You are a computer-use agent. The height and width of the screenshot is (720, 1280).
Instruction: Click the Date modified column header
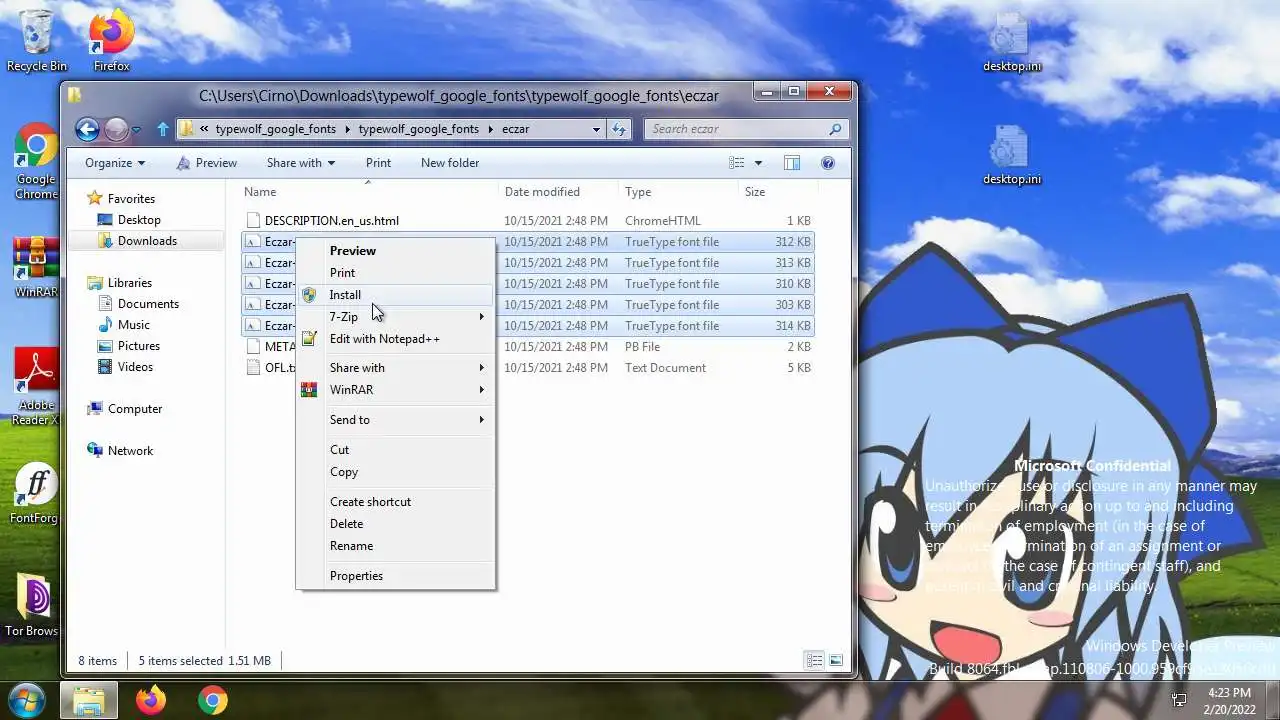[x=558, y=192]
